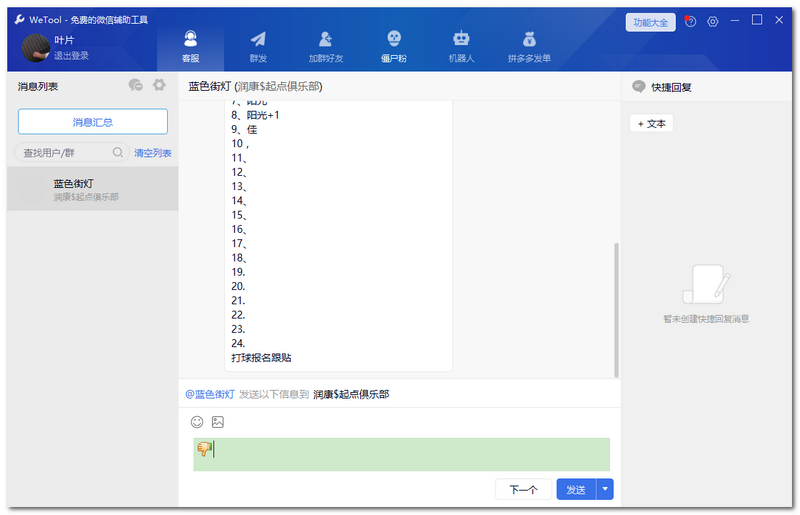This screenshot has height=515, width=800.
Task: Select the 蓝色街灯 conversation in message list
Action: point(93,189)
